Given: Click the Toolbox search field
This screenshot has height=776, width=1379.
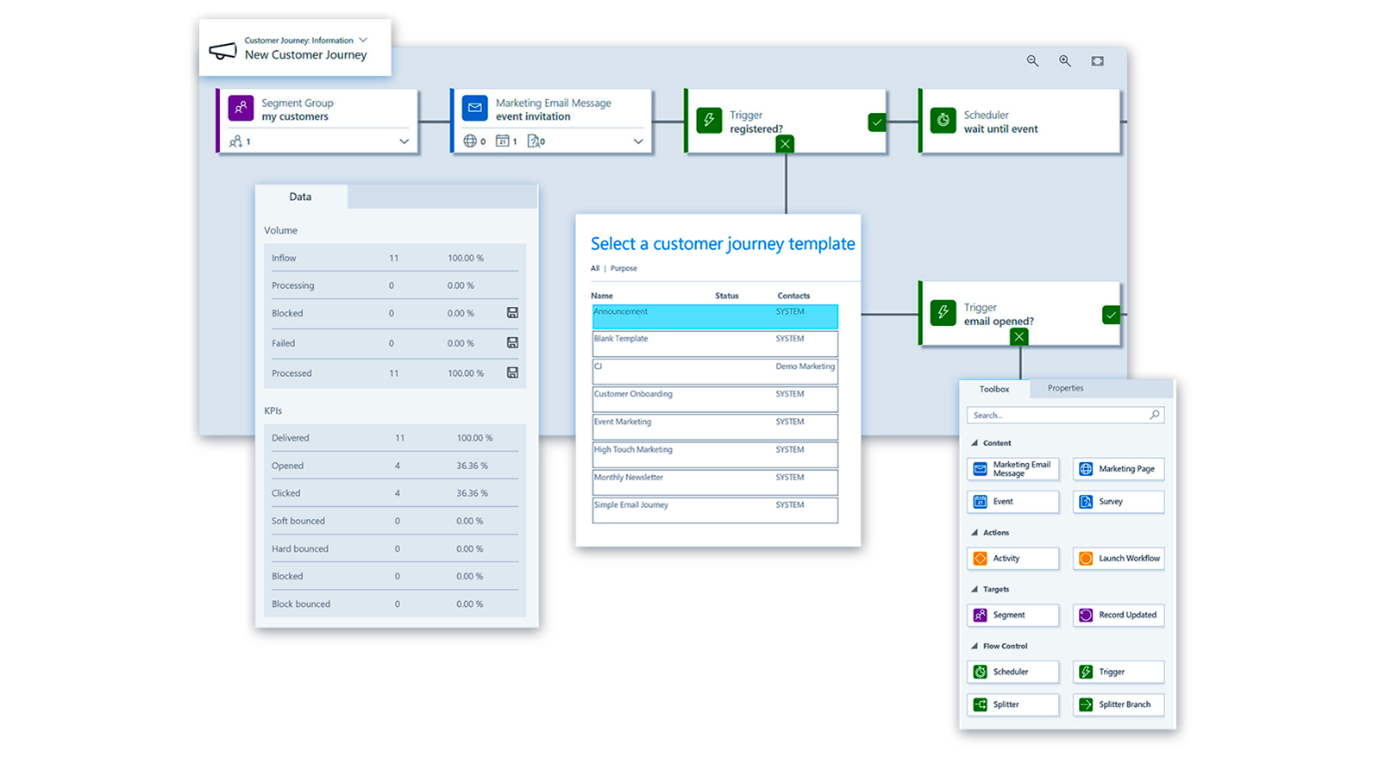Looking at the screenshot, I should 1058,415.
